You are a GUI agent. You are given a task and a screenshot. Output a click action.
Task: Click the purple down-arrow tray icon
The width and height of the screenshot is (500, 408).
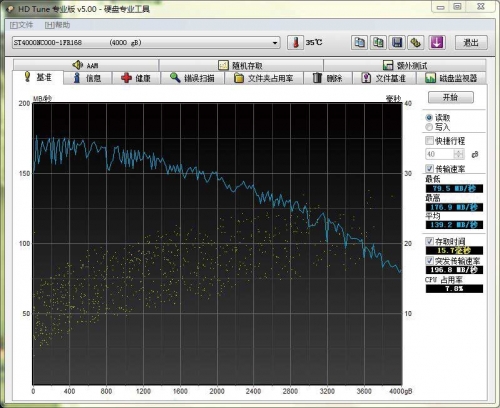click(437, 43)
